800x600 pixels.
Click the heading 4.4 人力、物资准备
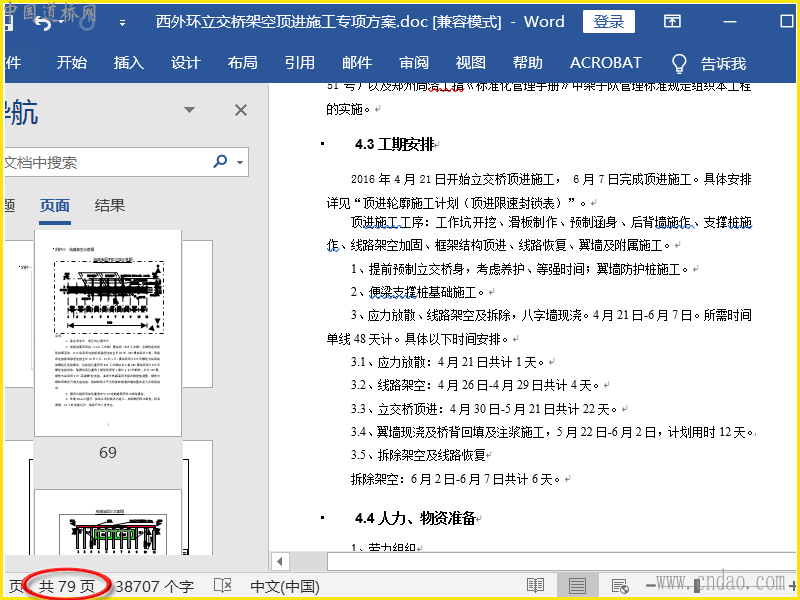click(415, 518)
